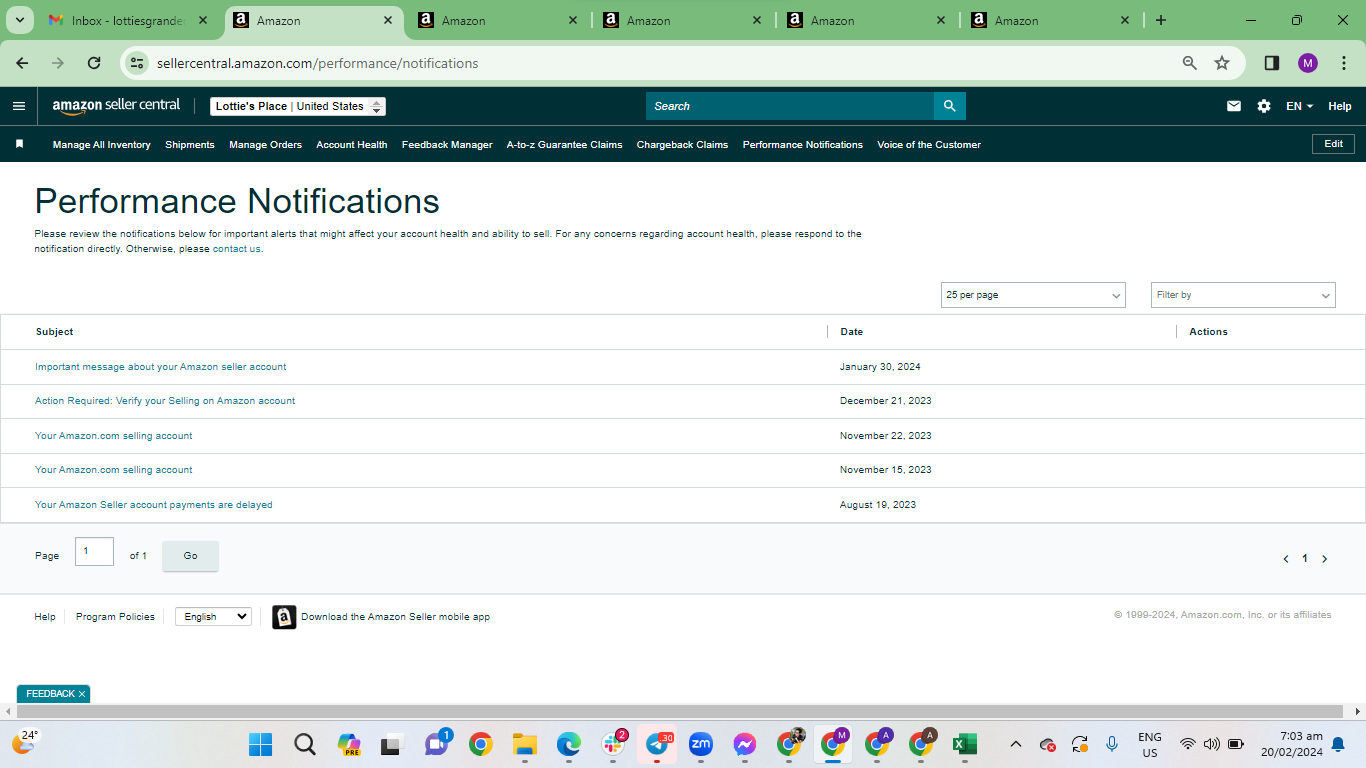Open Slack from the taskbar
1366x768 pixels.
[613, 744]
